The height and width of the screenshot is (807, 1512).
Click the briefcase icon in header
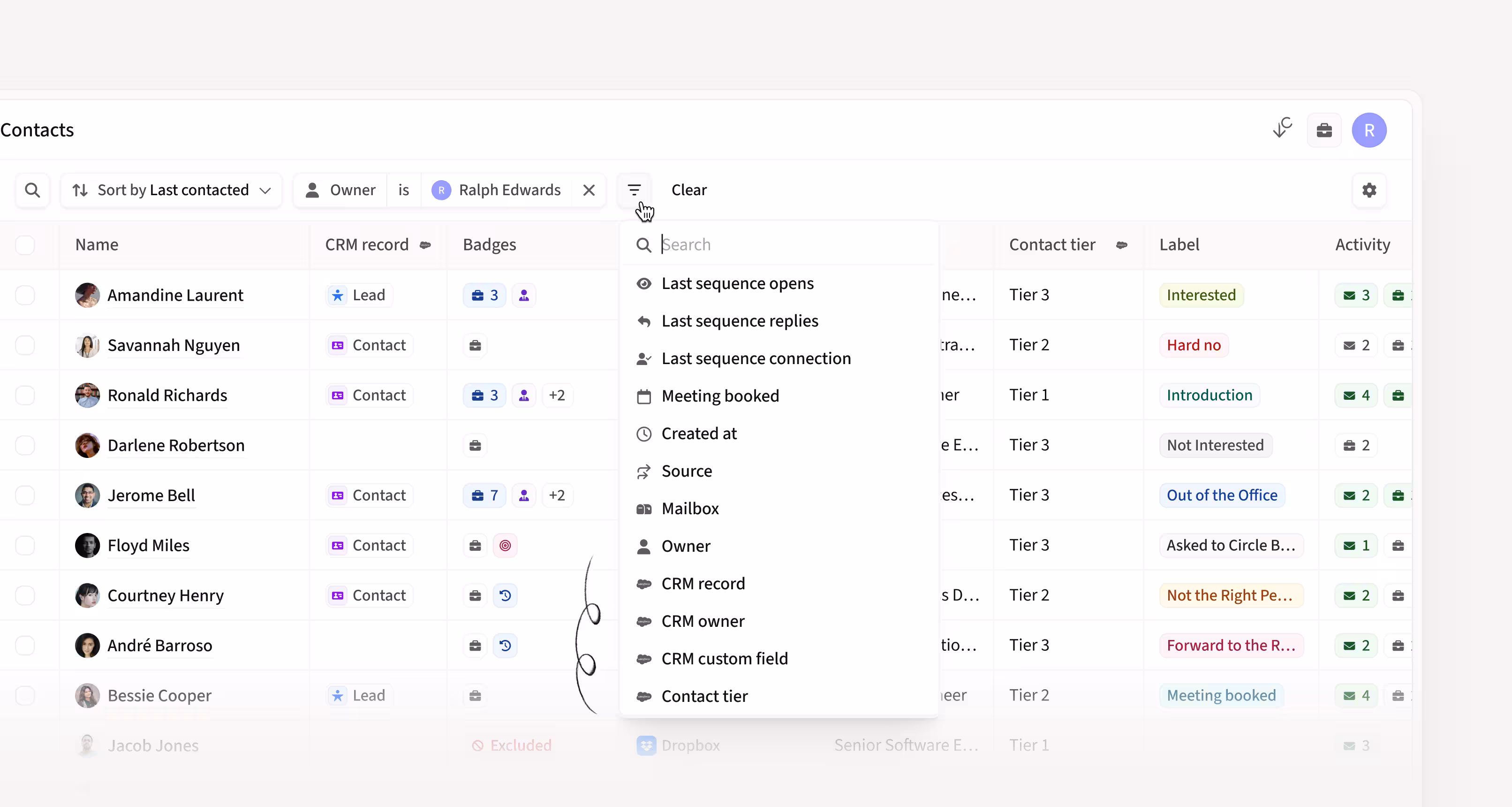point(1324,130)
